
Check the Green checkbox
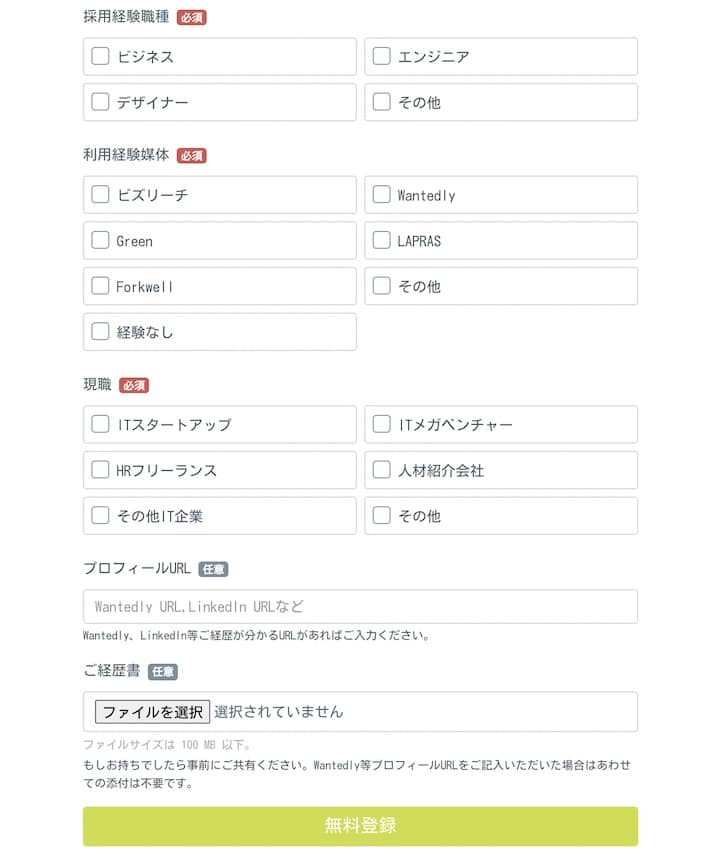[100, 240]
